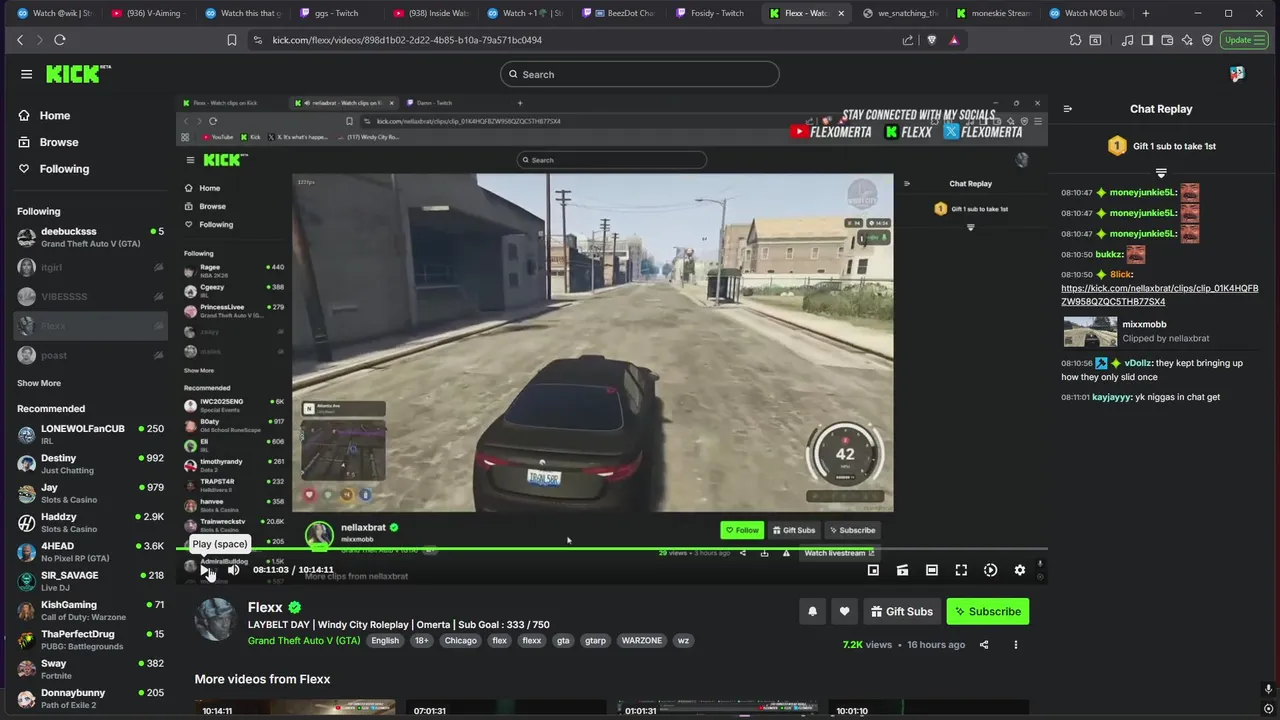The width and height of the screenshot is (1280, 720).
Task: Go back in browser history
Action: click(20, 40)
